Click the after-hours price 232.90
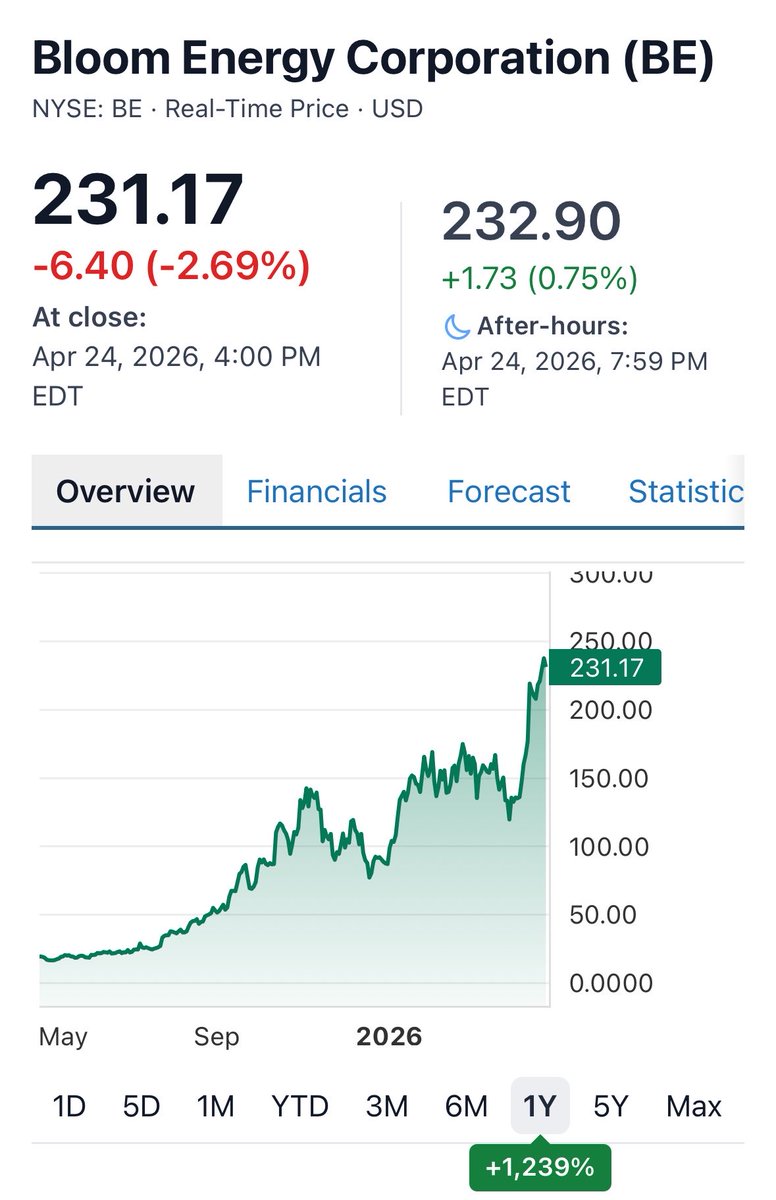 point(532,221)
